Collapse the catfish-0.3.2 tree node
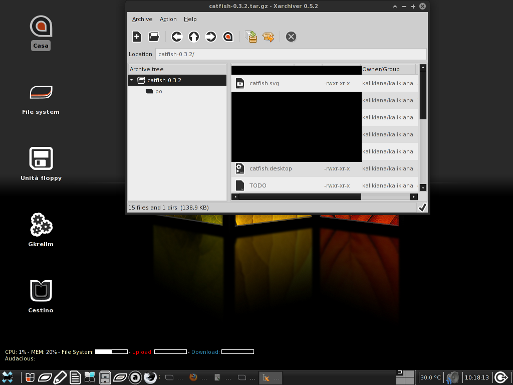Screen dimensions: 513x385 point(132,80)
